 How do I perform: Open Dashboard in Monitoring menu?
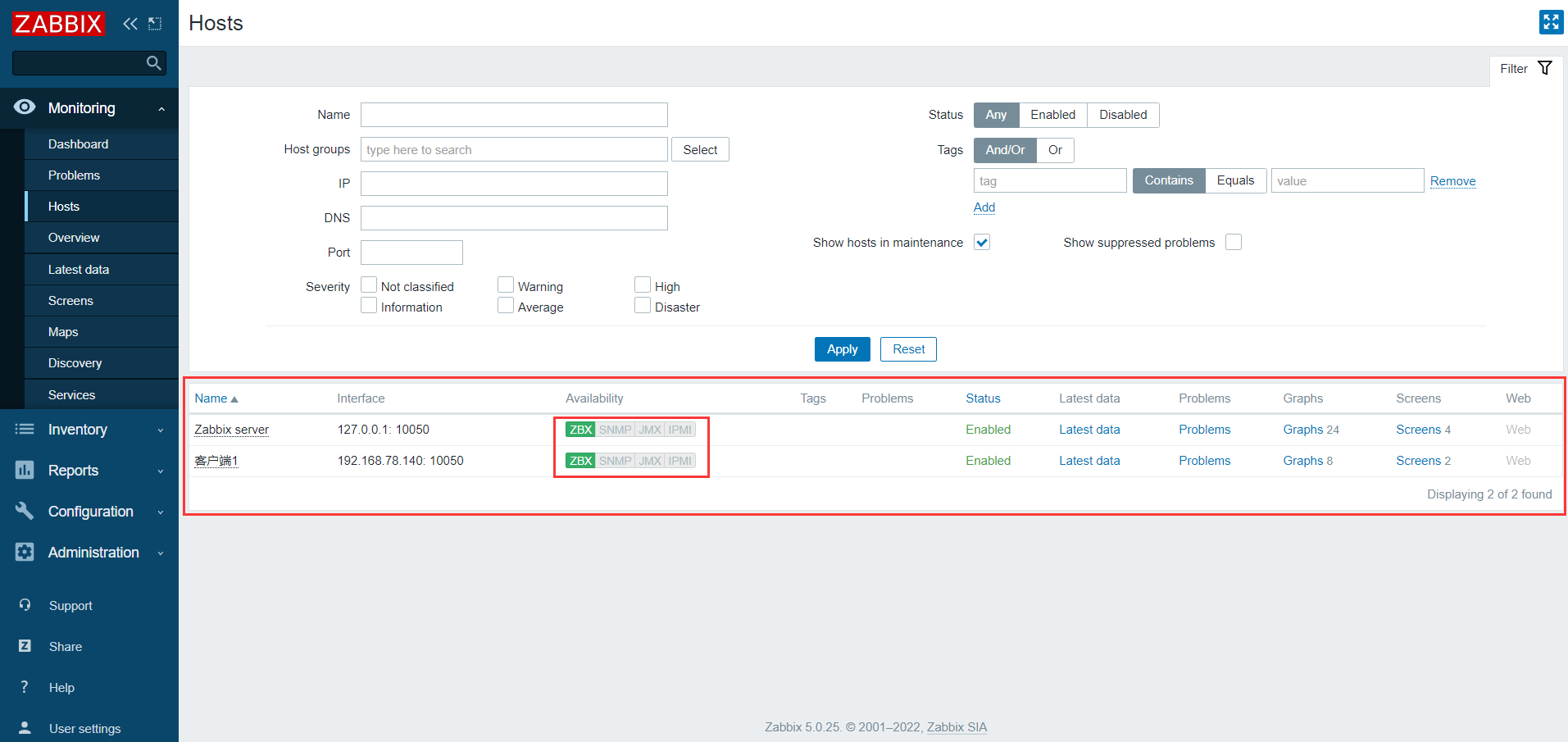pos(102,144)
